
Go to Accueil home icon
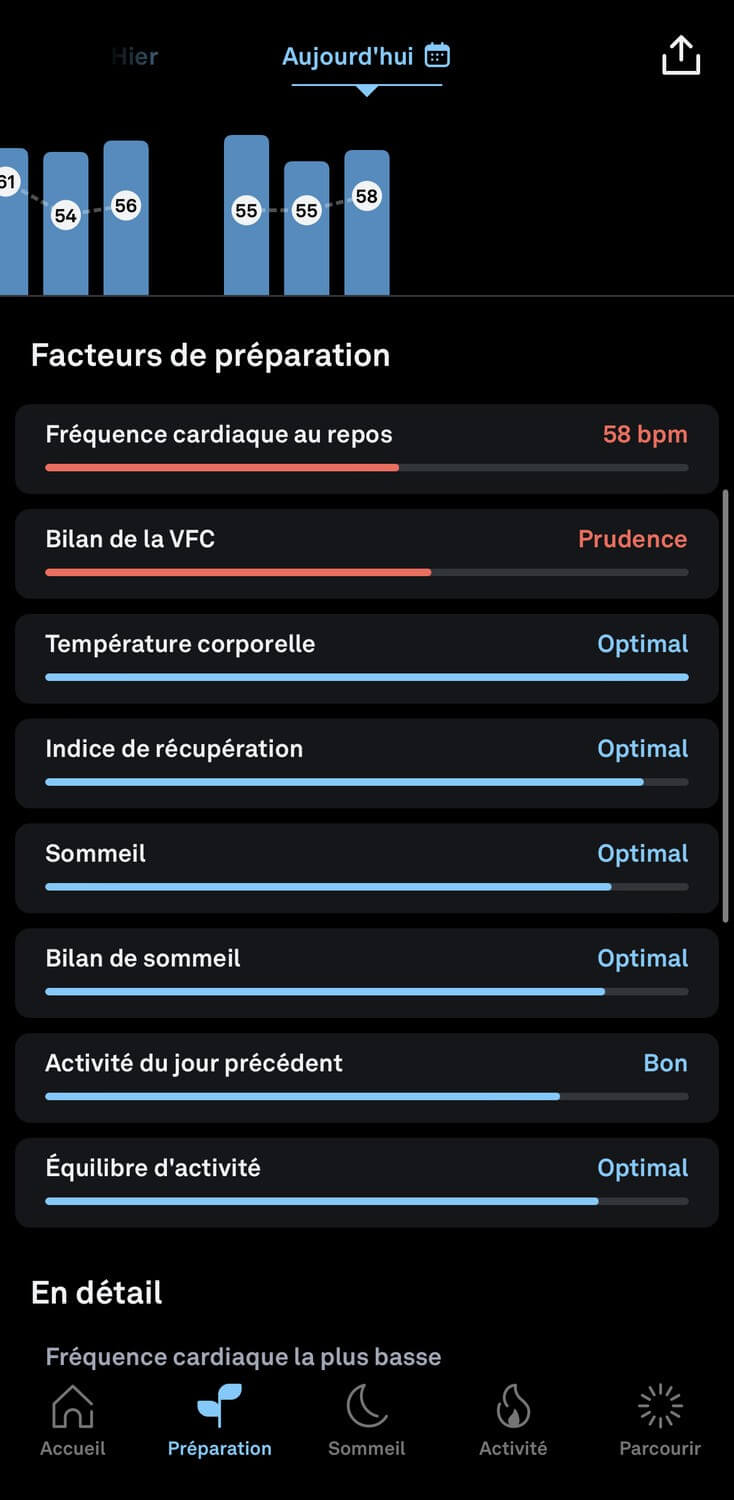click(x=72, y=1407)
